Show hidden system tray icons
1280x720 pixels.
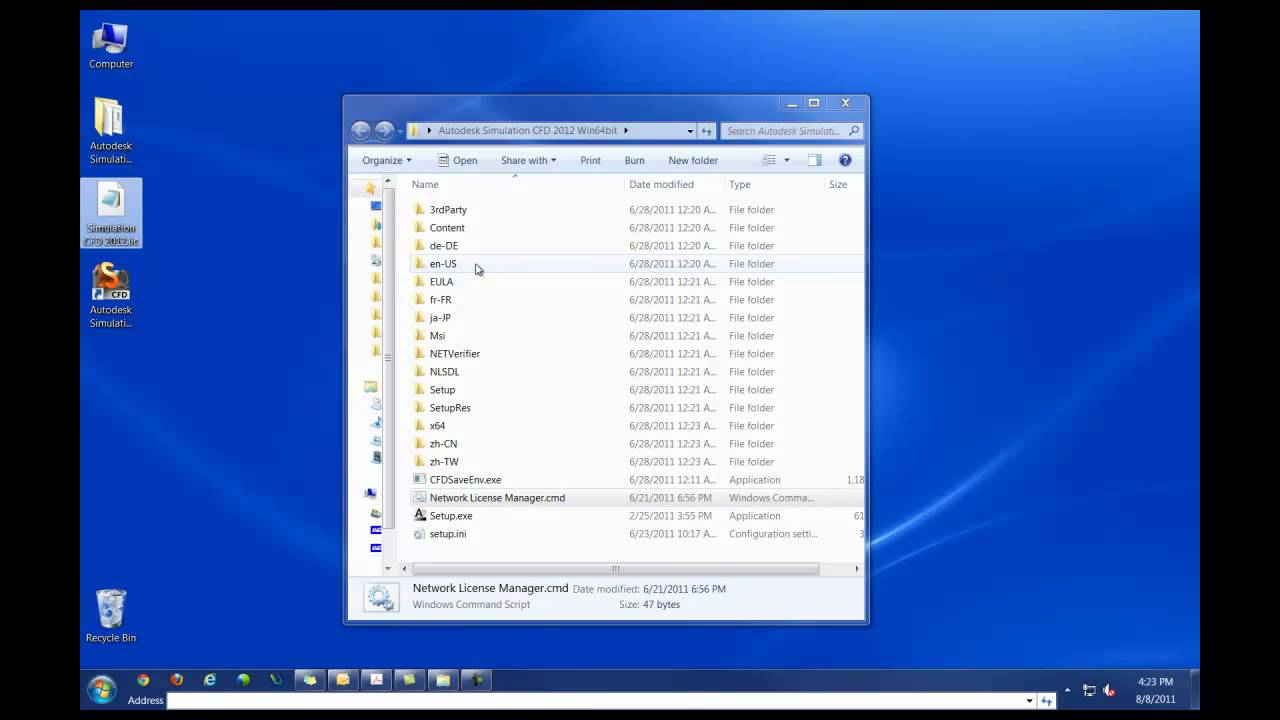tap(1067, 690)
